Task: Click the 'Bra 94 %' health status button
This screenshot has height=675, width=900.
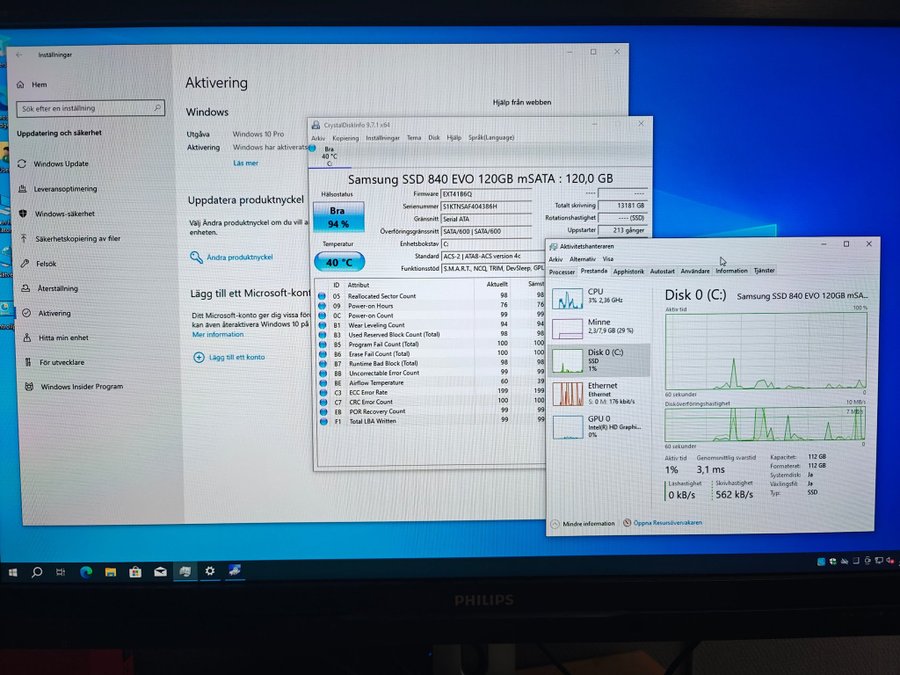Action: 339,218
